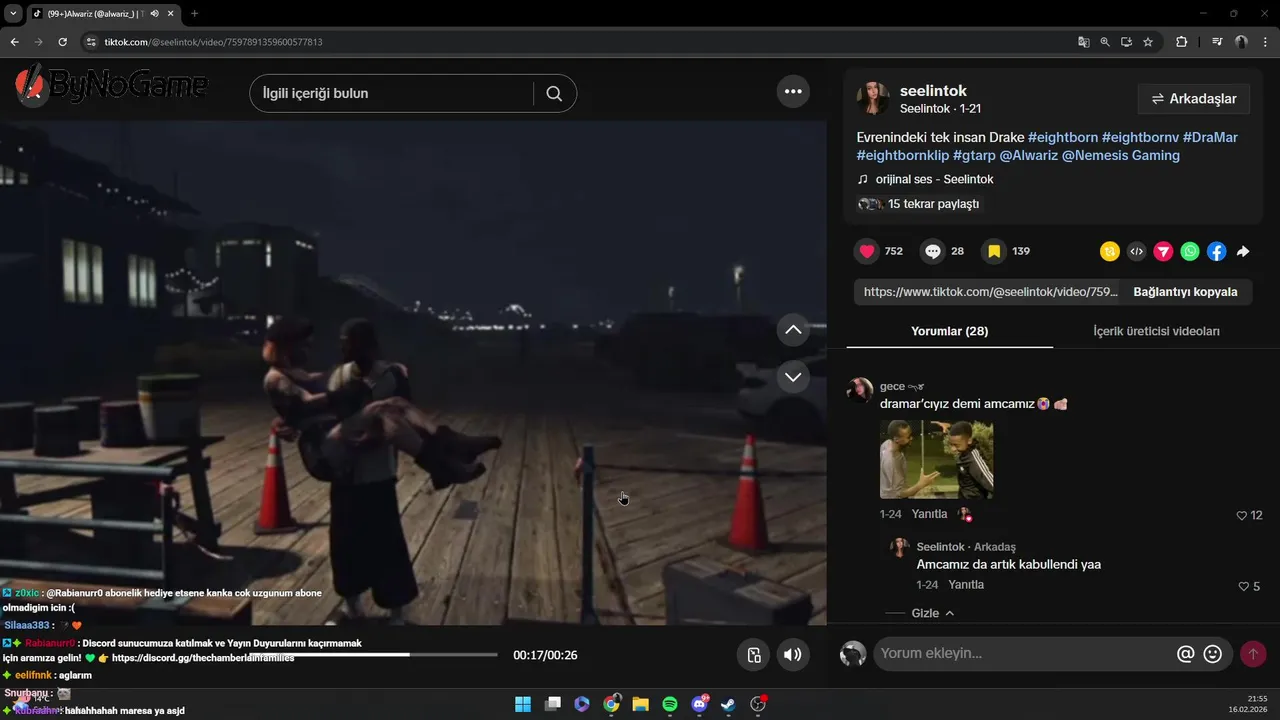
Task: Like the video with the heart icon
Action: 867,251
